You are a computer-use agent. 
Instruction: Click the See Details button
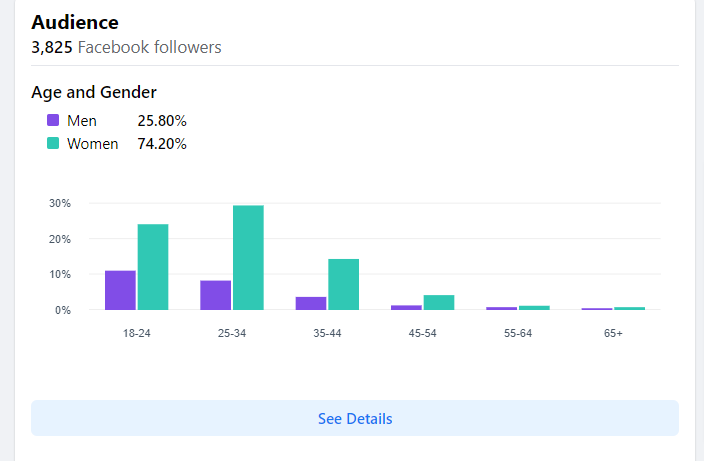click(x=355, y=418)
